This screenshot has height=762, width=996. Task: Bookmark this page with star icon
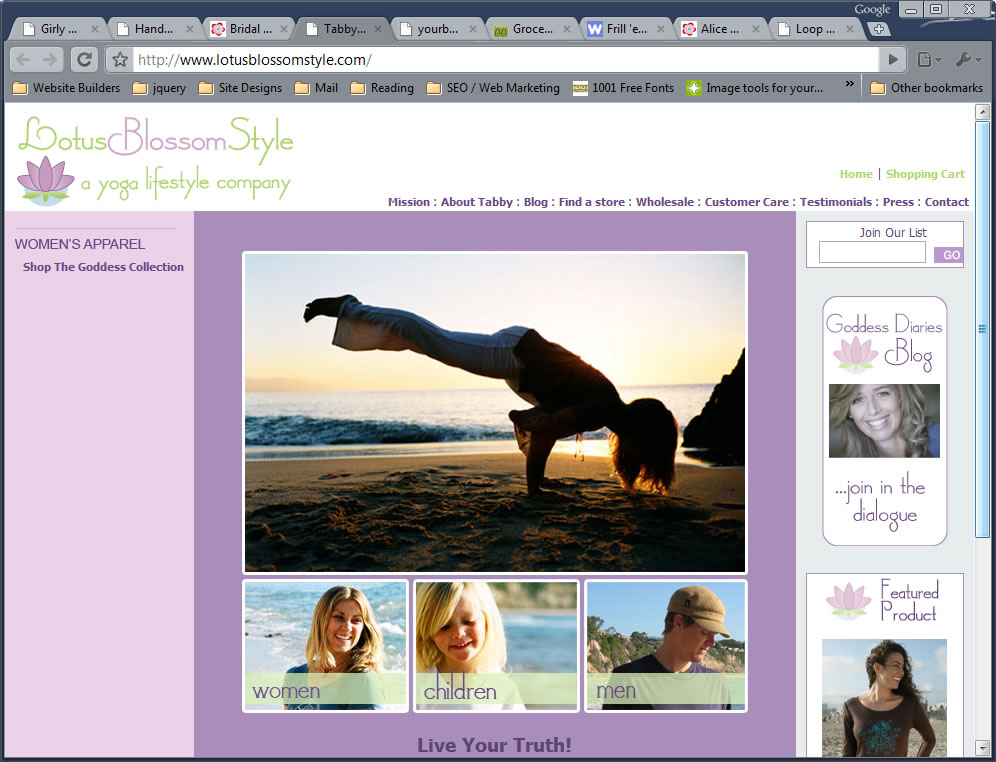point(120,60)
